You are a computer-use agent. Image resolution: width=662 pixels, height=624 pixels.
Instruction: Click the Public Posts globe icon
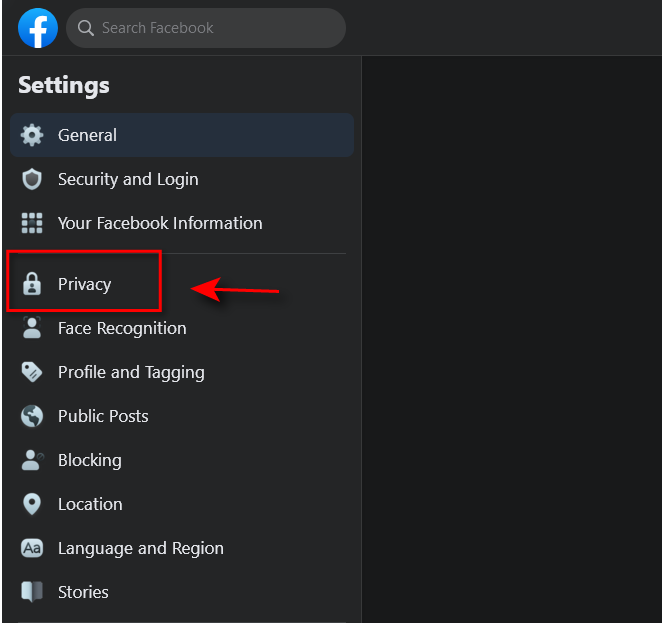click(32, 416)
